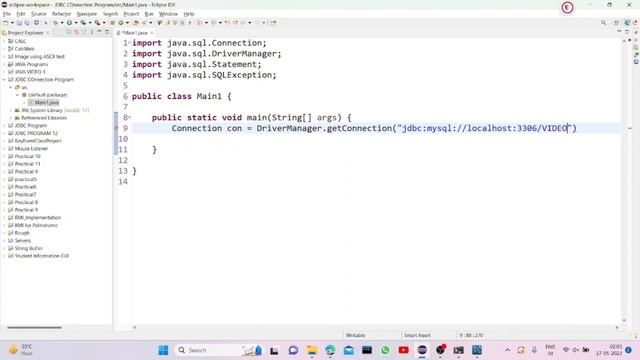Click the error marker on line 9

(x=116, y=128)
